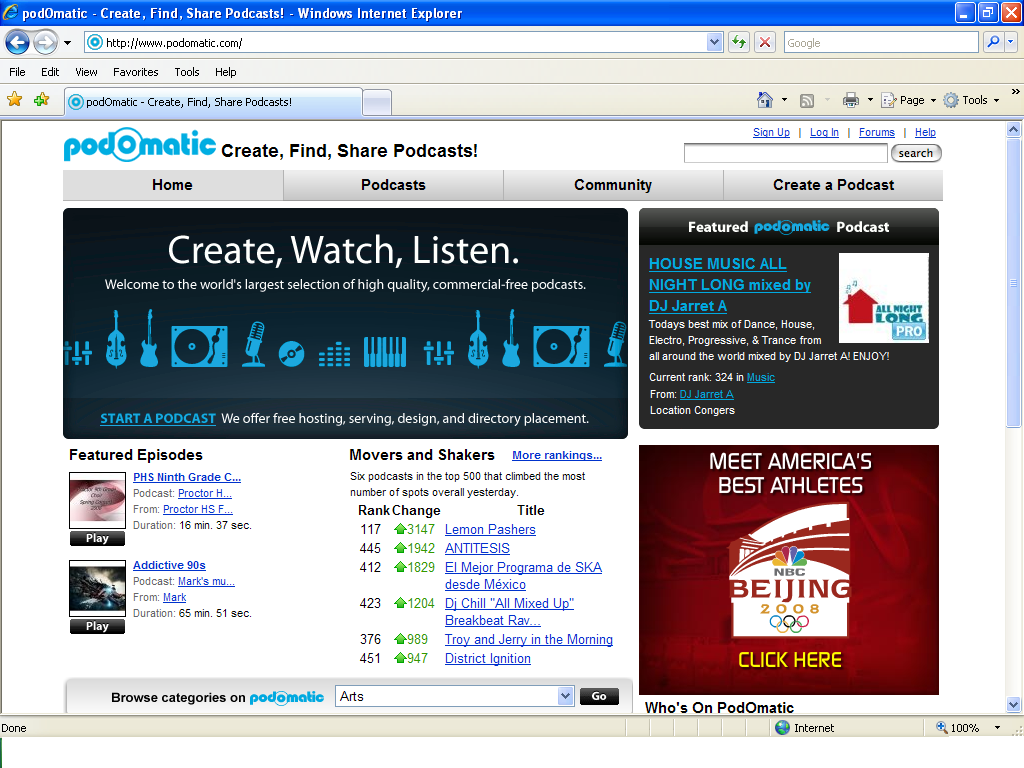Expand the address bar URL dropdown
The height and width of the screenshot is (768, 1024).
click(x=714, y=42)
